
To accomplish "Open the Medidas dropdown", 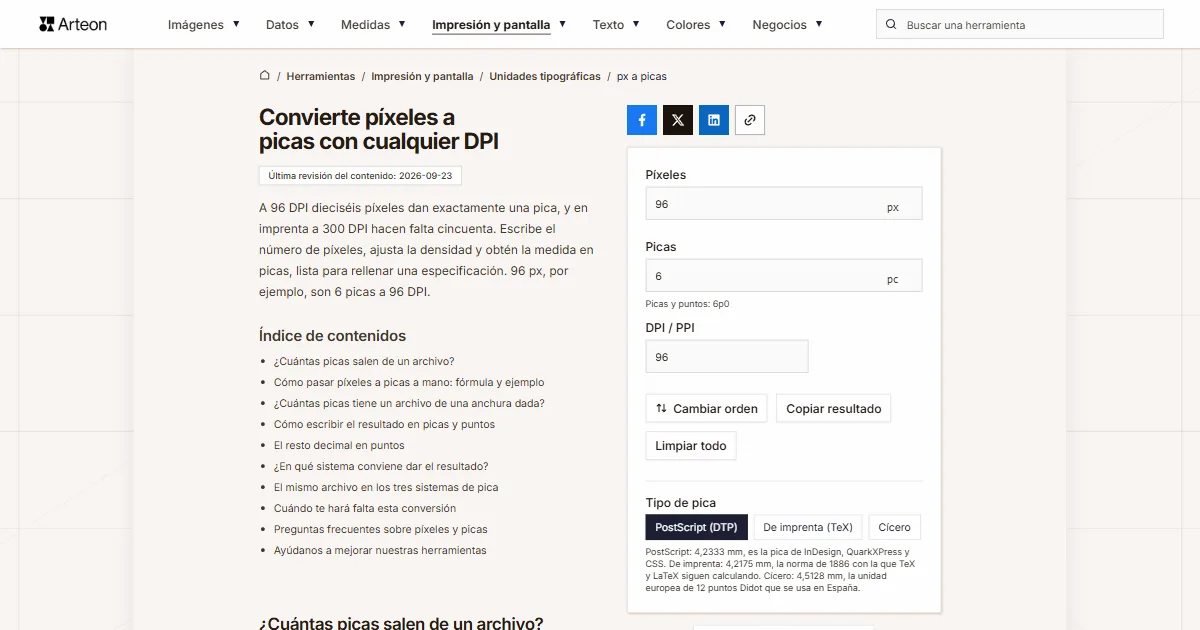I will (x=373, y=25).
